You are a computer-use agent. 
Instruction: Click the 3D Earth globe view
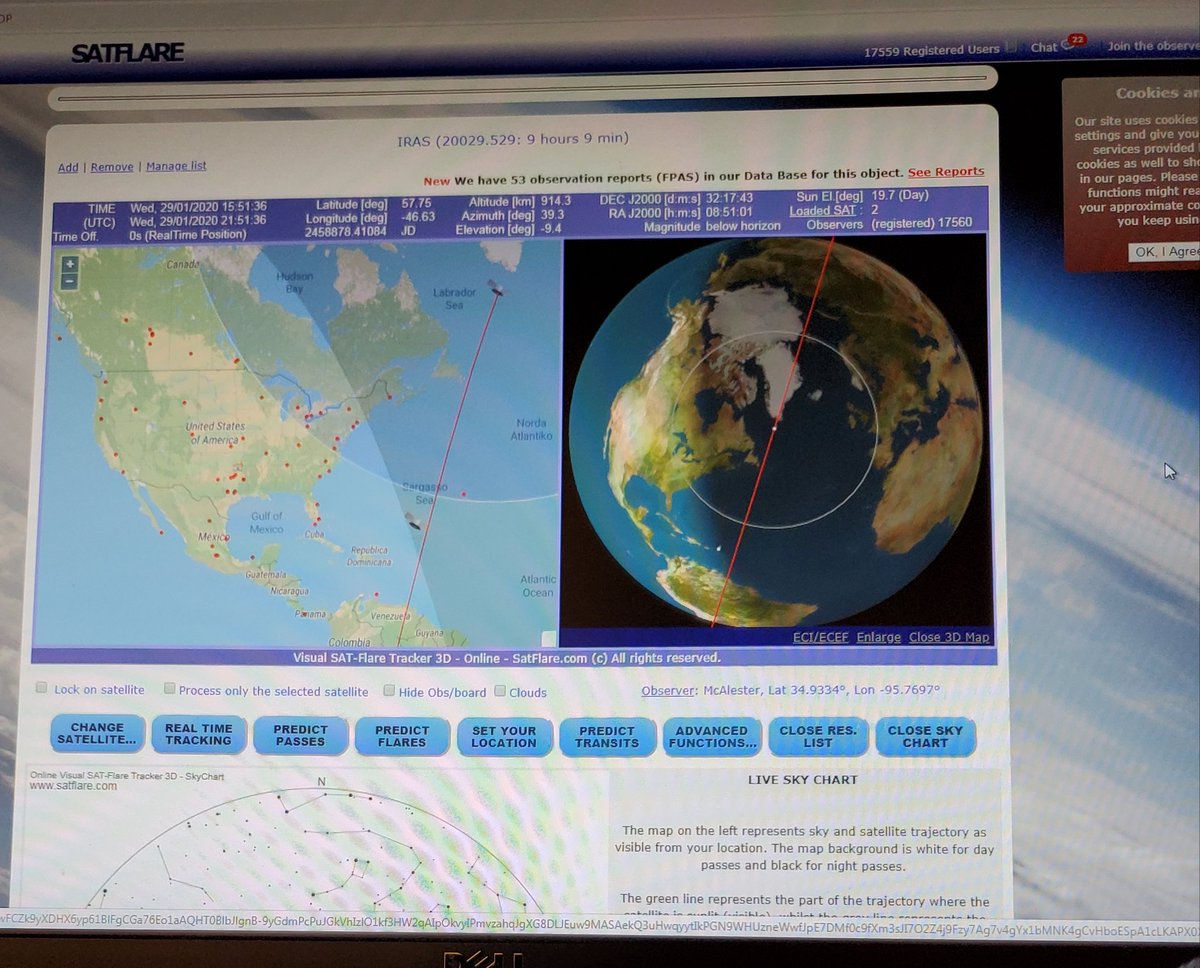pos(777,432)
